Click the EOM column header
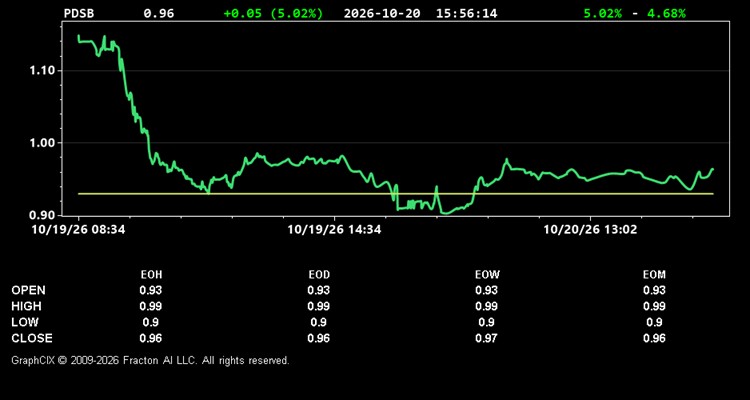Image resolution: width=750 pixels, height=400 pixels. (x=654, y=275)
